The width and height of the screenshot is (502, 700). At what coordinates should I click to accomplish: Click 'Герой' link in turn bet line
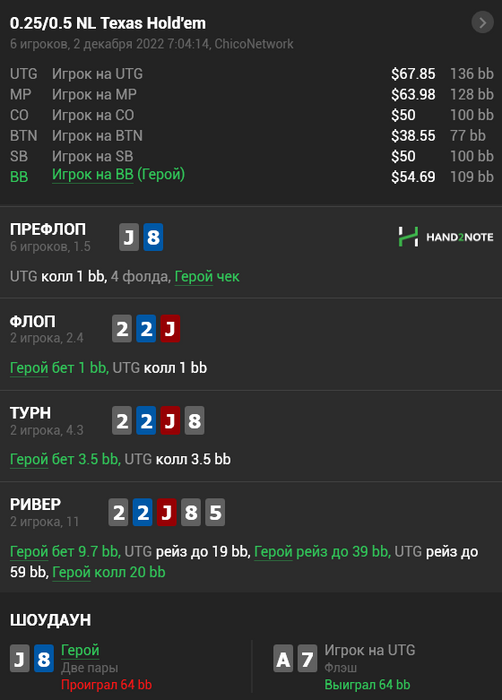[x=29, y=459]
